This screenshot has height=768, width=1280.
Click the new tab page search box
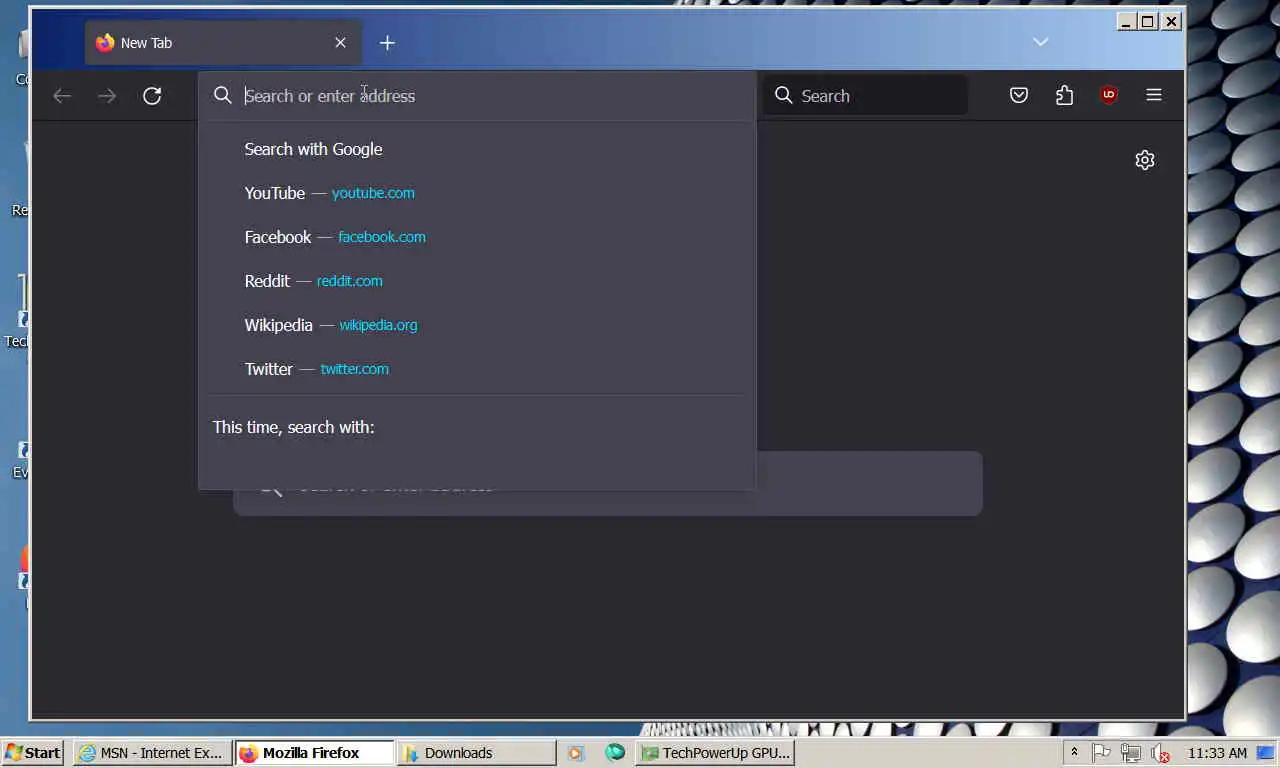pyautogui.click(x=608, y=485)
